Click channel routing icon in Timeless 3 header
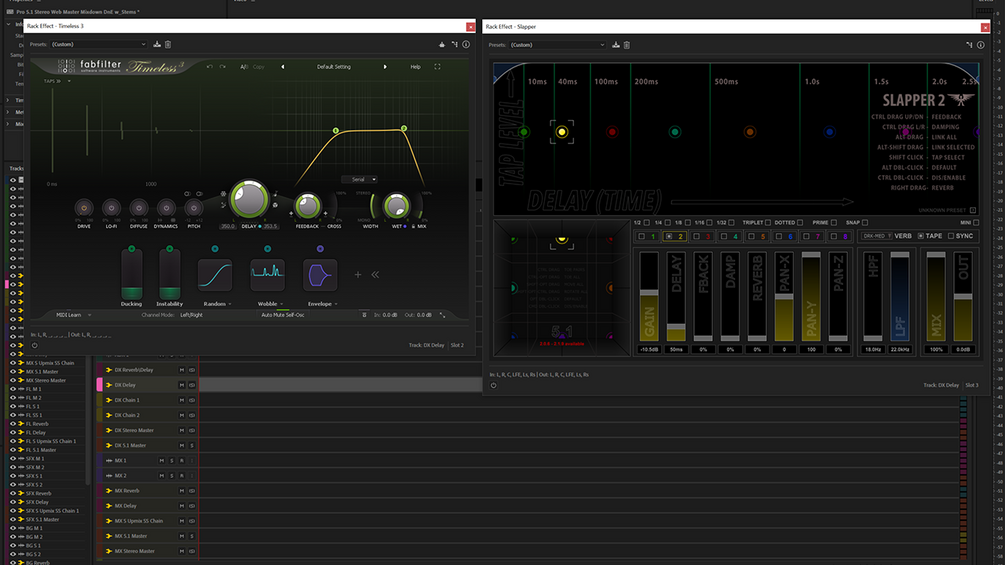The height and width of the screenshot is (565, 1005). pyautogui.click(x=454, y=44)
